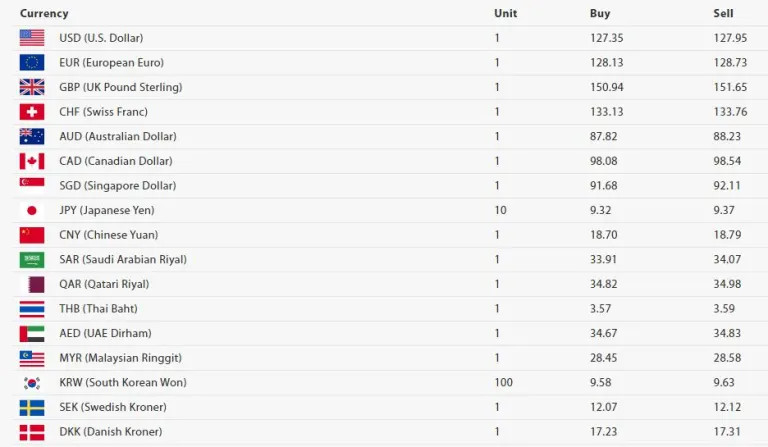Click the QAR (Qatari Riyal) label
Screen dimensions: 768x447
click(104, 284)
